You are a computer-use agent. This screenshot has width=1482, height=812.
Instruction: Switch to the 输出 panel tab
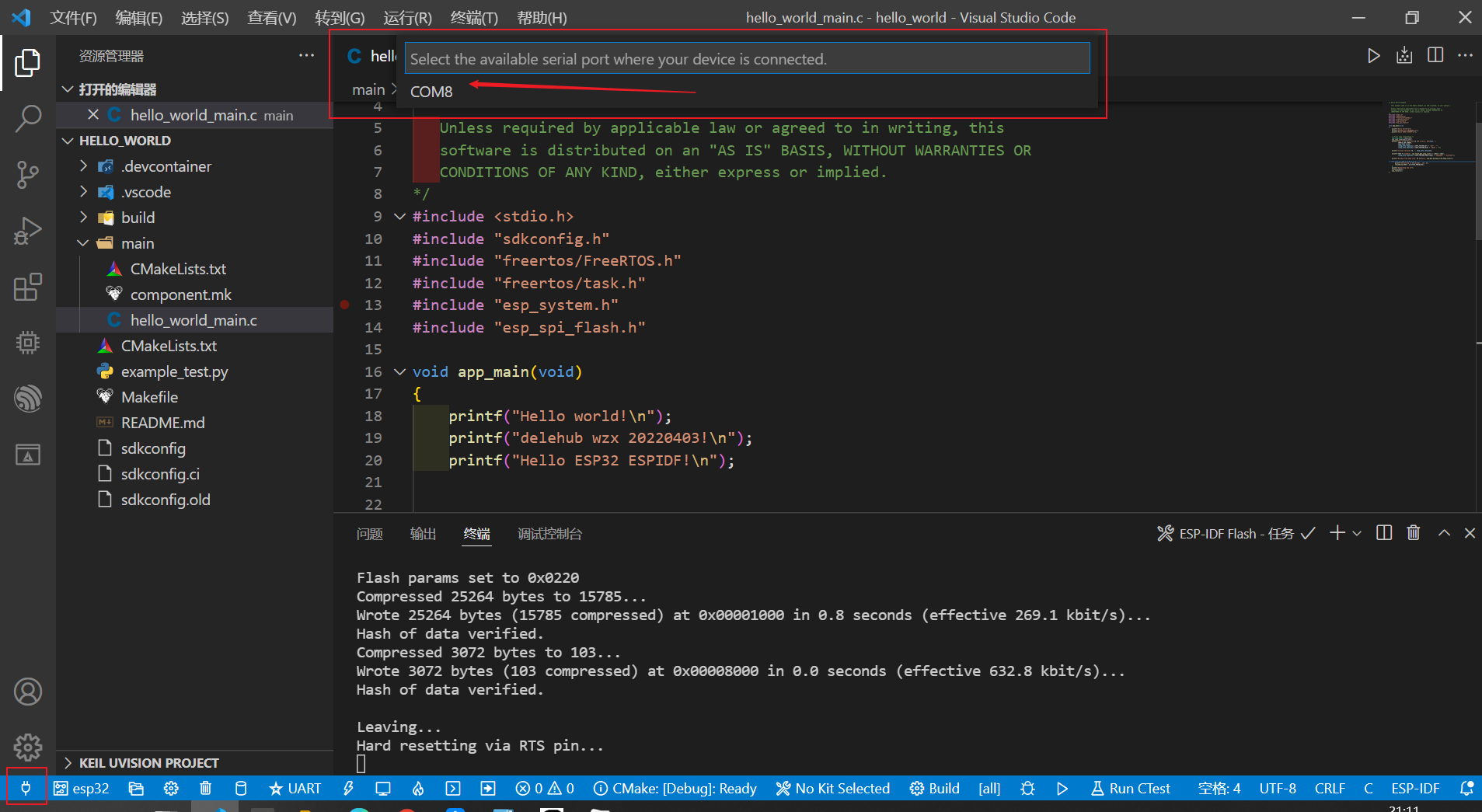coord(423,534)
